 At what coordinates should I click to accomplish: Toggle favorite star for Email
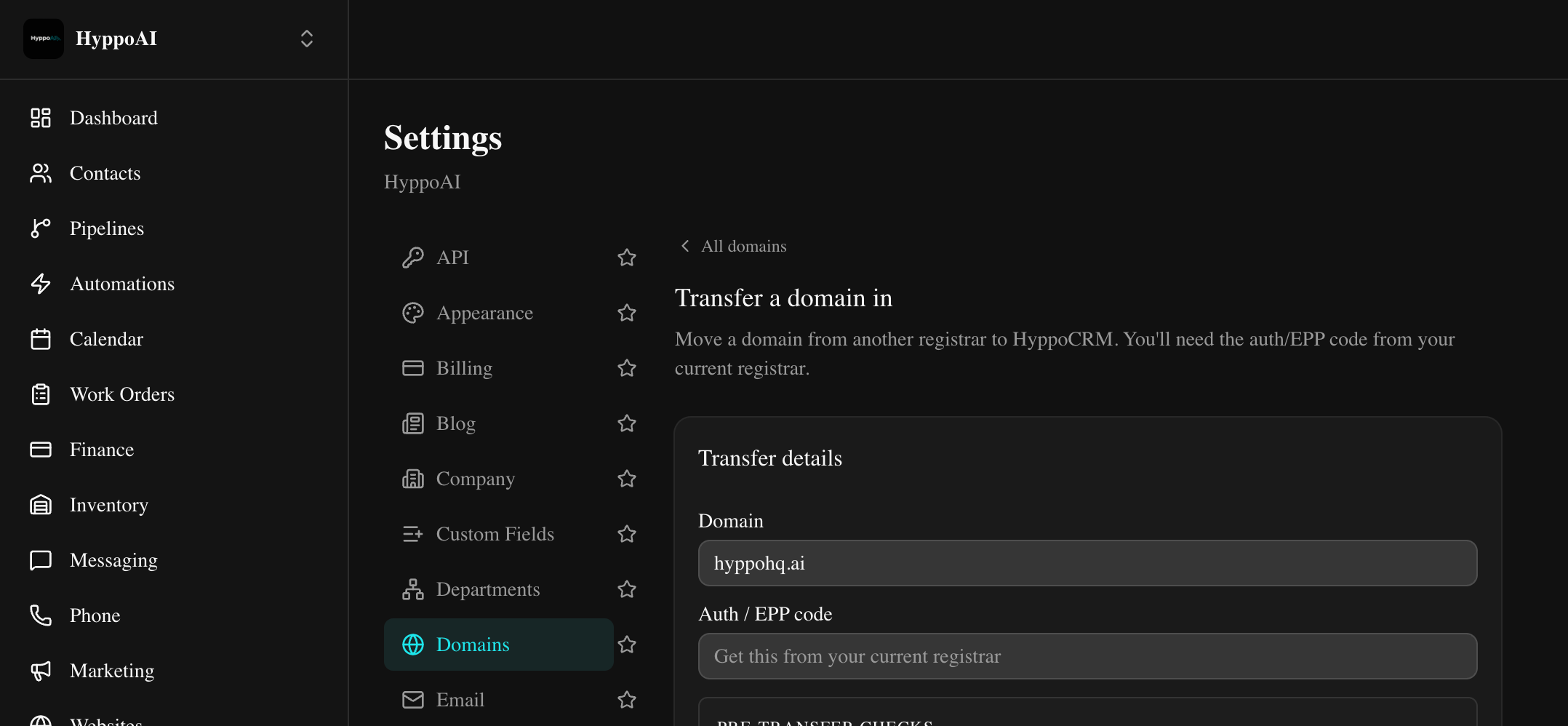[x=627, y=700]
